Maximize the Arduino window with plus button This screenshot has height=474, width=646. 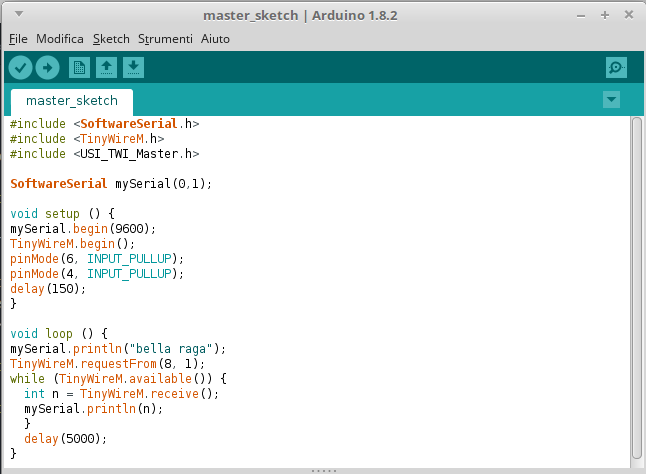[605, 15]
